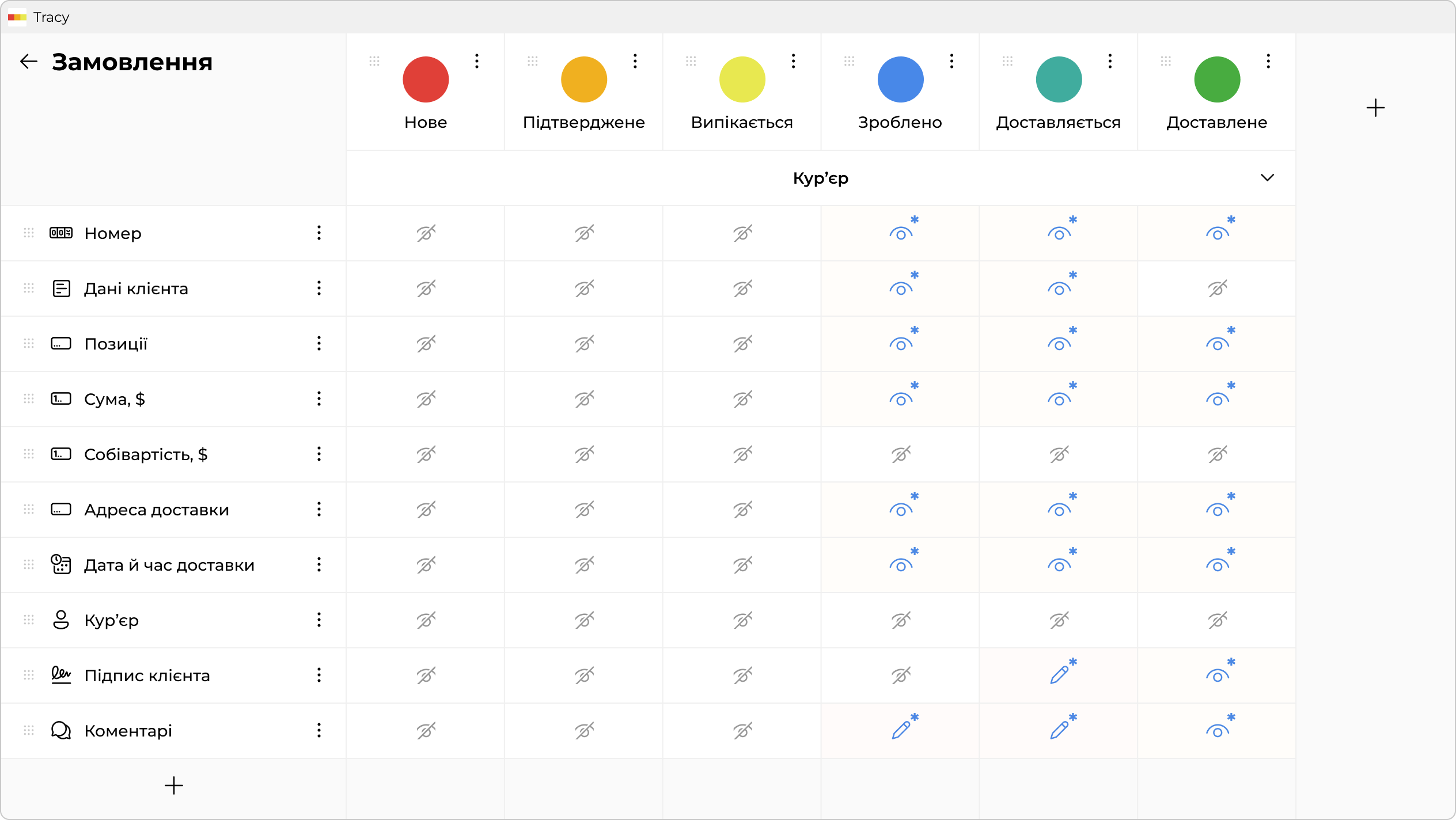Click the person icon in Кур'єр row

(x=61, y=620)
